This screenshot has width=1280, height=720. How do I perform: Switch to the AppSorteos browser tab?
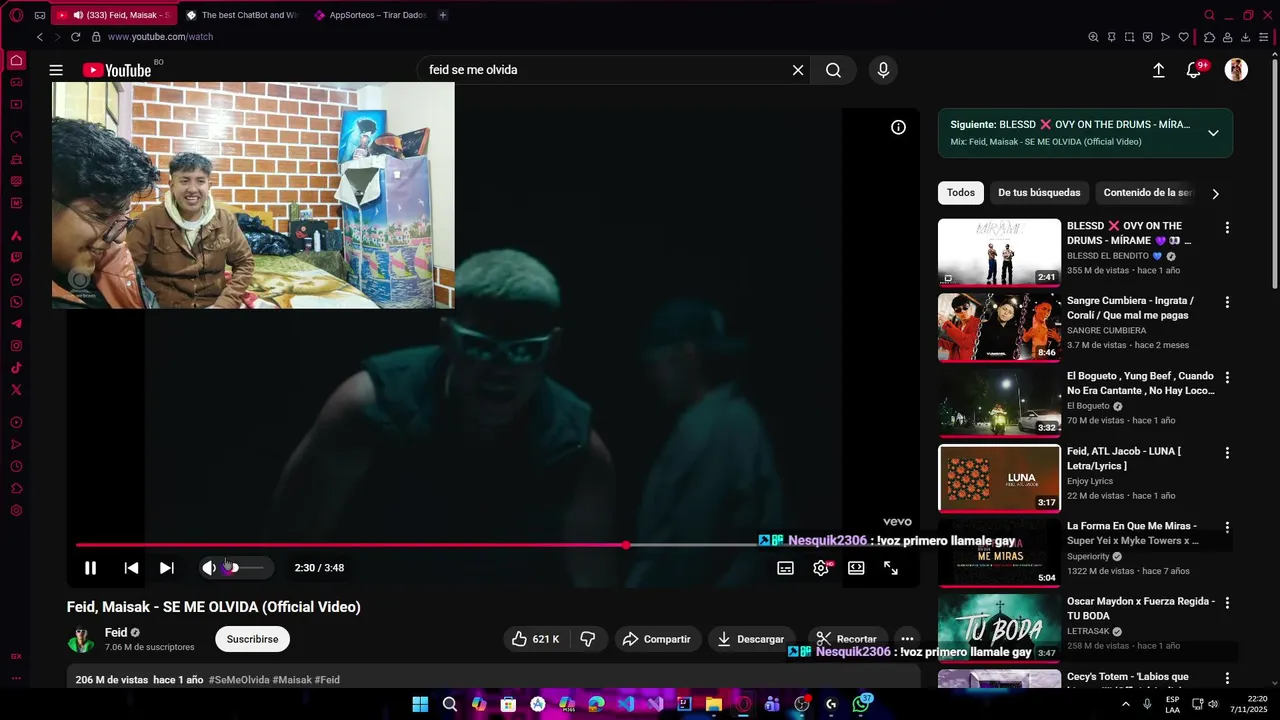(370, 15)
